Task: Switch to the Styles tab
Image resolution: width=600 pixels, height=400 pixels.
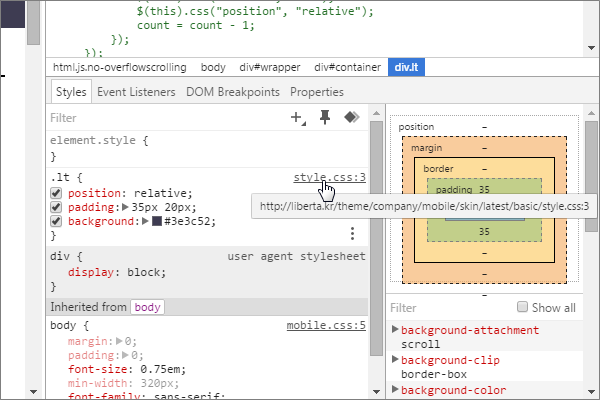Action: click(71, 92)
